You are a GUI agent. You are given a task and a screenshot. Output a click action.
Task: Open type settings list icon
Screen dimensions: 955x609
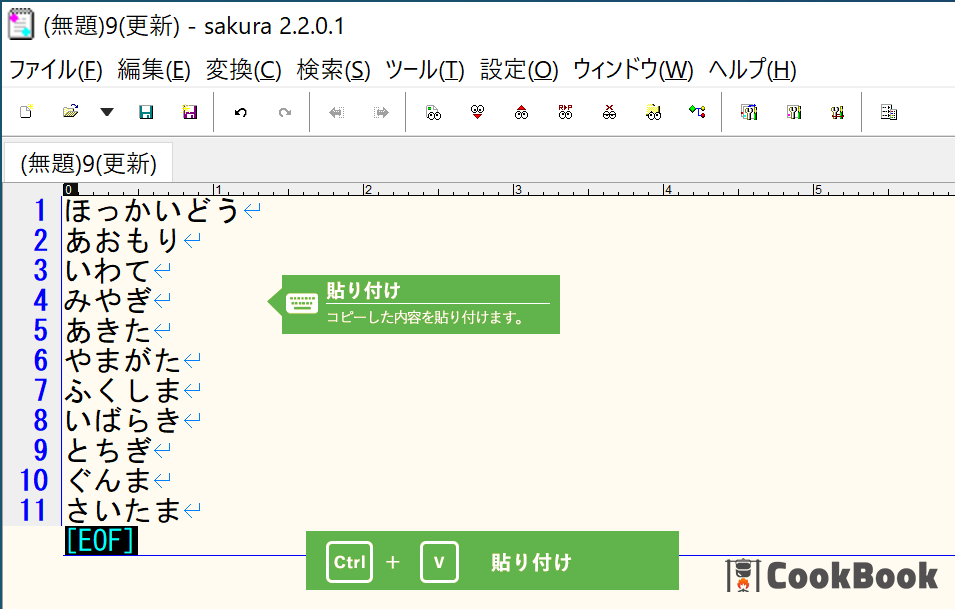pyautogui.click(x=749, y=112)
